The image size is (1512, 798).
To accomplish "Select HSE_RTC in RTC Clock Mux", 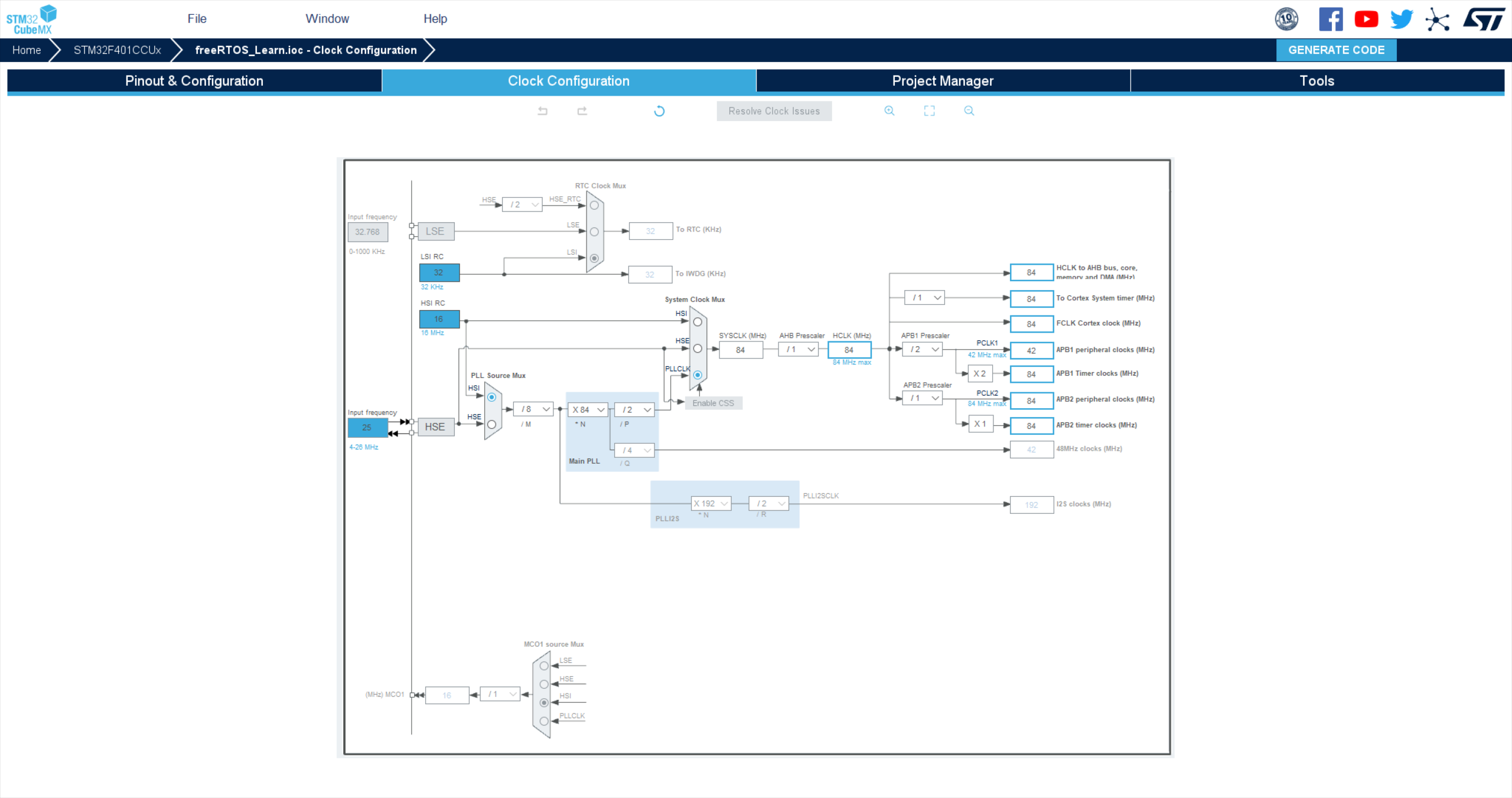I will click(594, 206).
